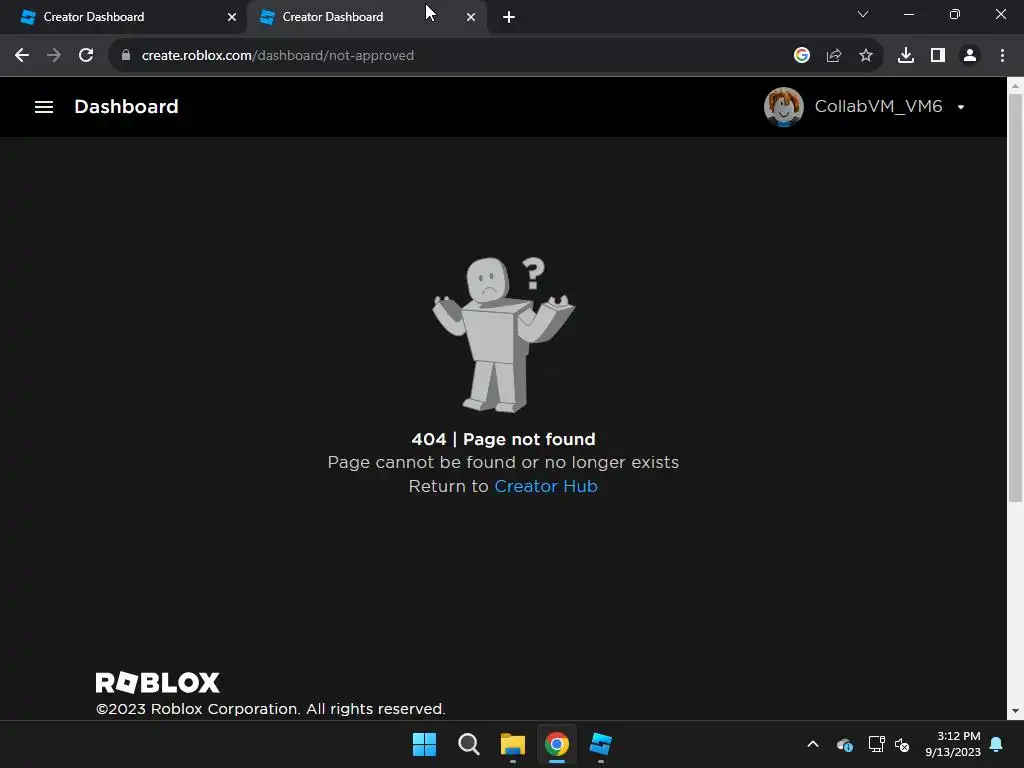Viewport: 1024px width, 768px height.
Task: Open the hamburger navigation menu
Action: tap(44, 106)
